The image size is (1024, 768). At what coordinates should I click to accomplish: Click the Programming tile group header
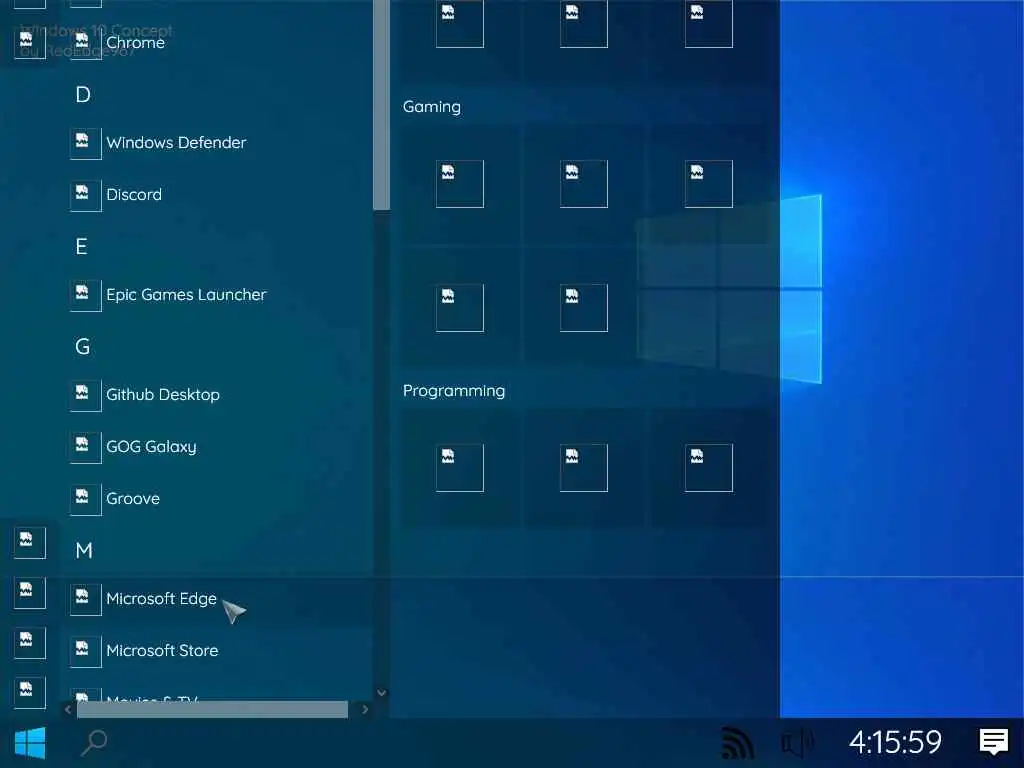tap(454, 391)
